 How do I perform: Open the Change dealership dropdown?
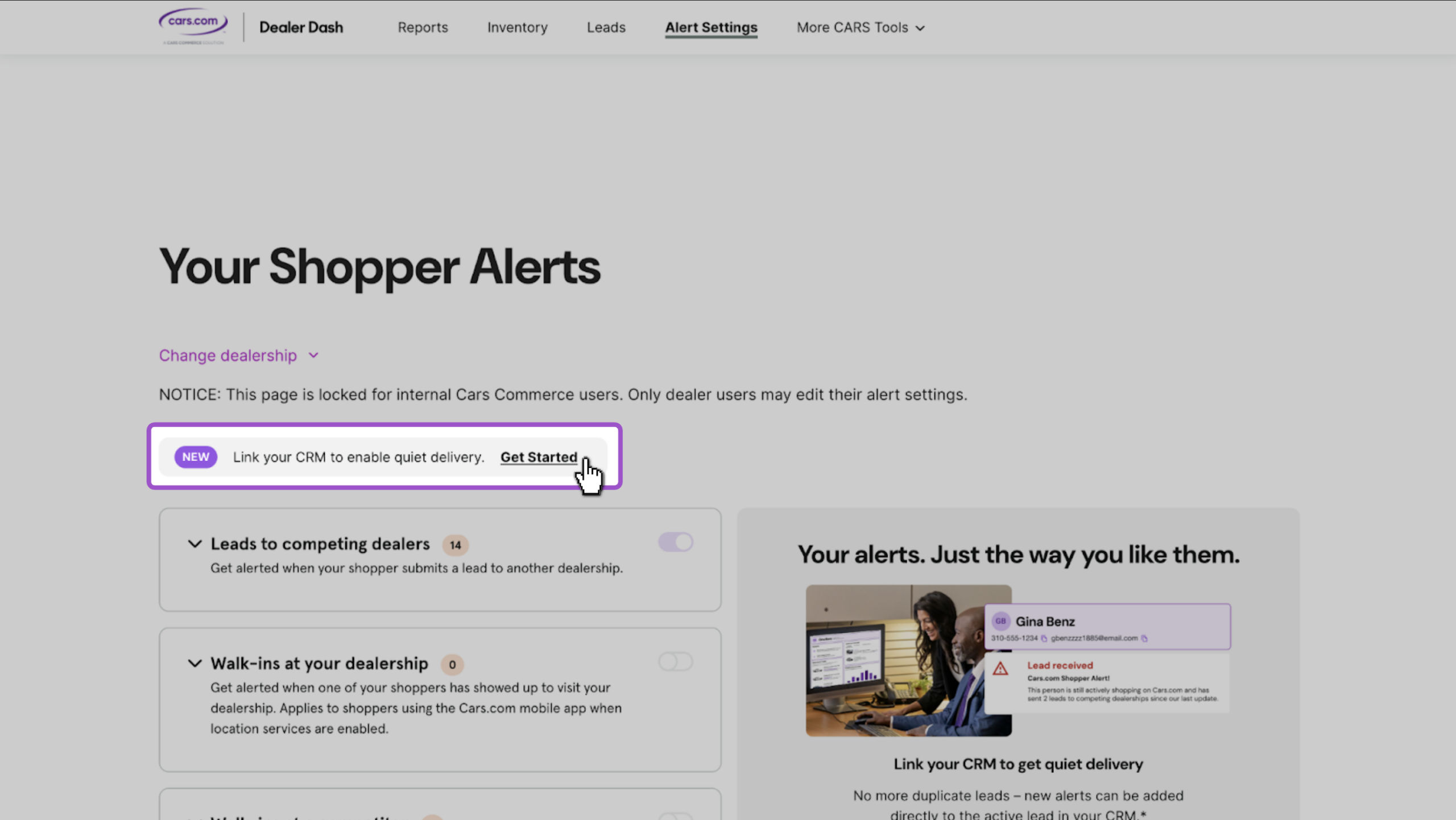[239, 355]
